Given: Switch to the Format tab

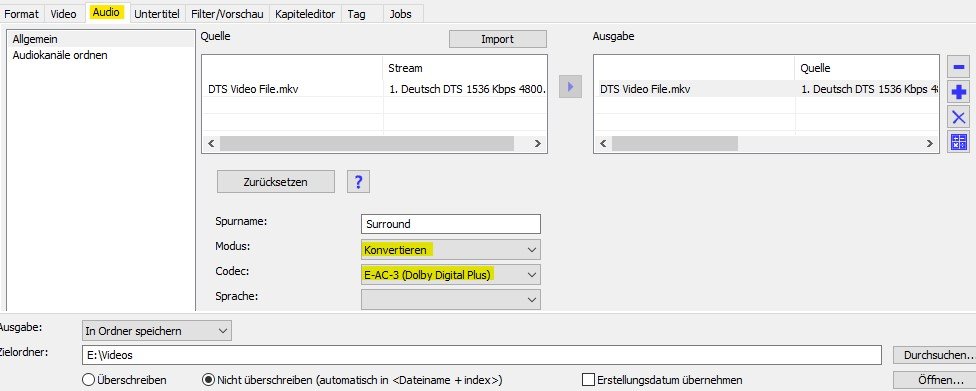Looking at the screenshot, I should tap(22, 13).
